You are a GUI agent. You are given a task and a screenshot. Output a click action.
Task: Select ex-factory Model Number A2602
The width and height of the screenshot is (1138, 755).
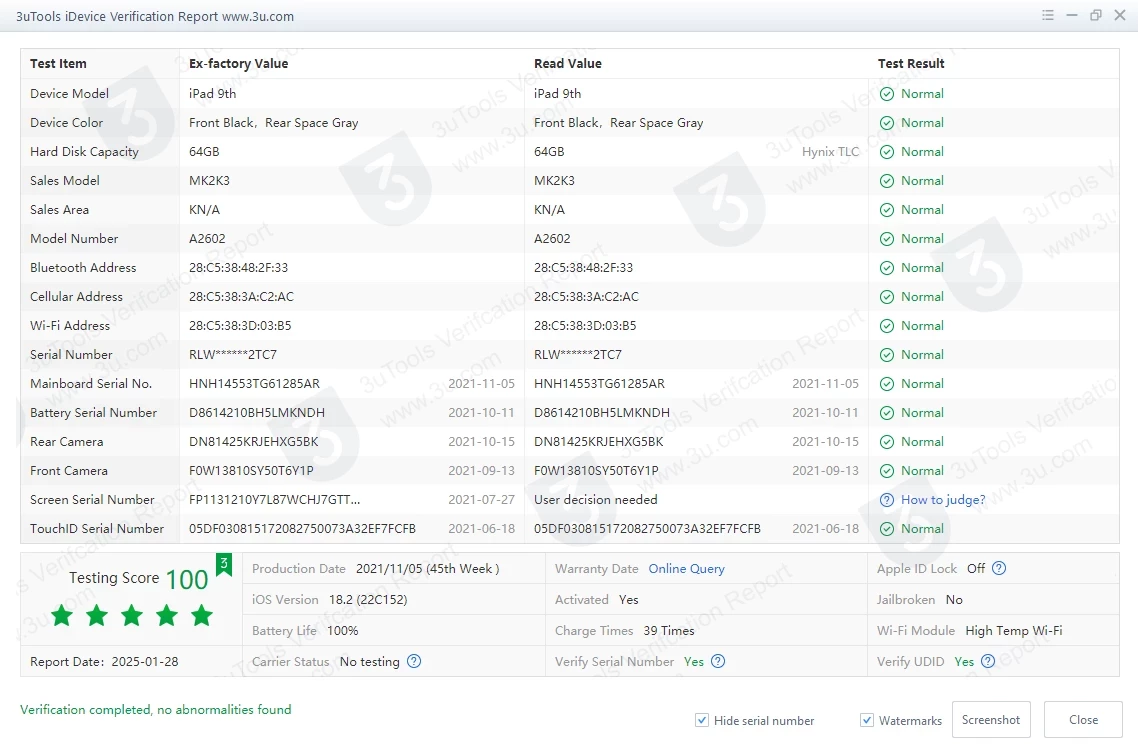207,239
